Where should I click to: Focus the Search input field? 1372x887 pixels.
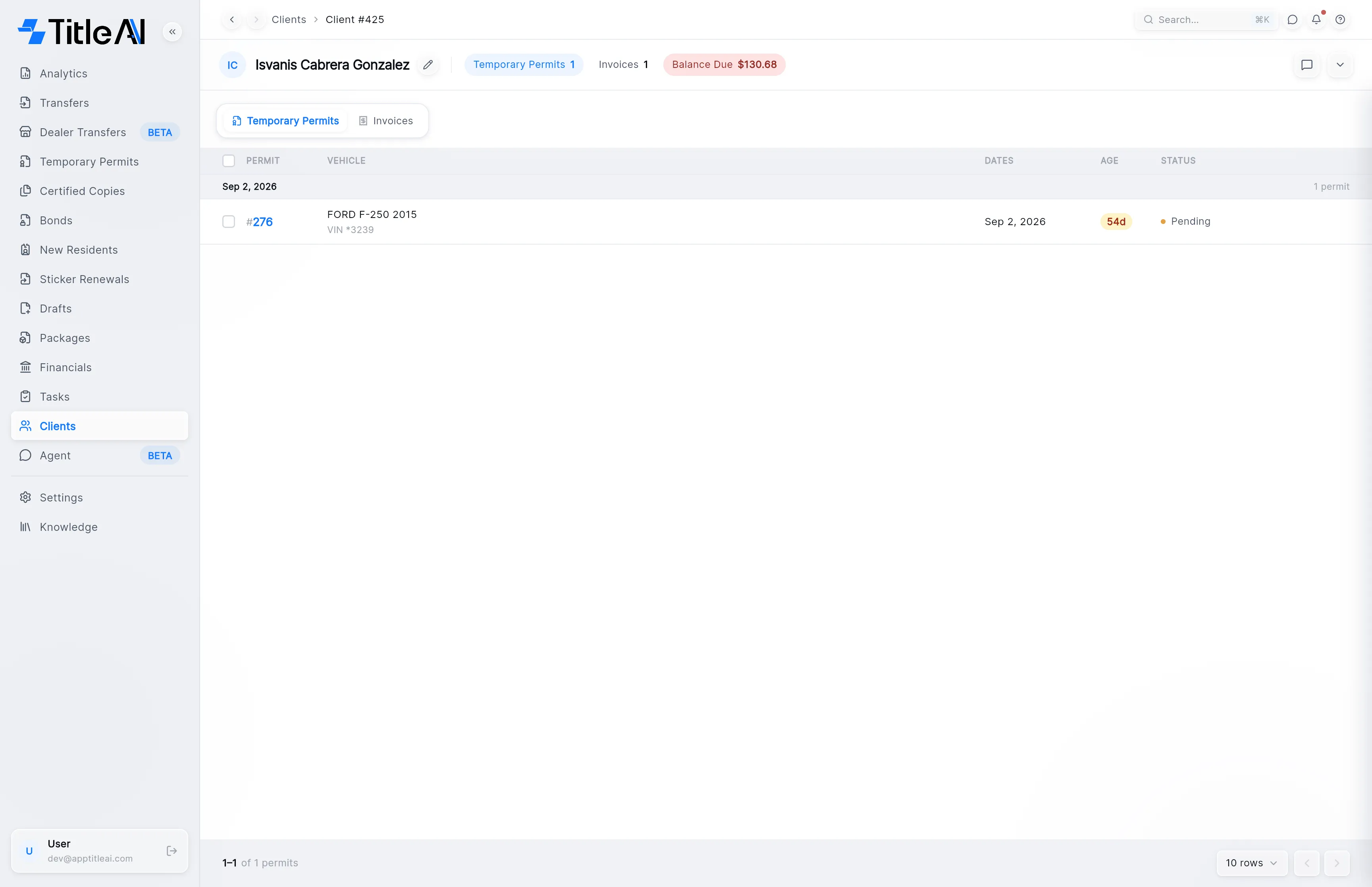[x=1206, y=19]
